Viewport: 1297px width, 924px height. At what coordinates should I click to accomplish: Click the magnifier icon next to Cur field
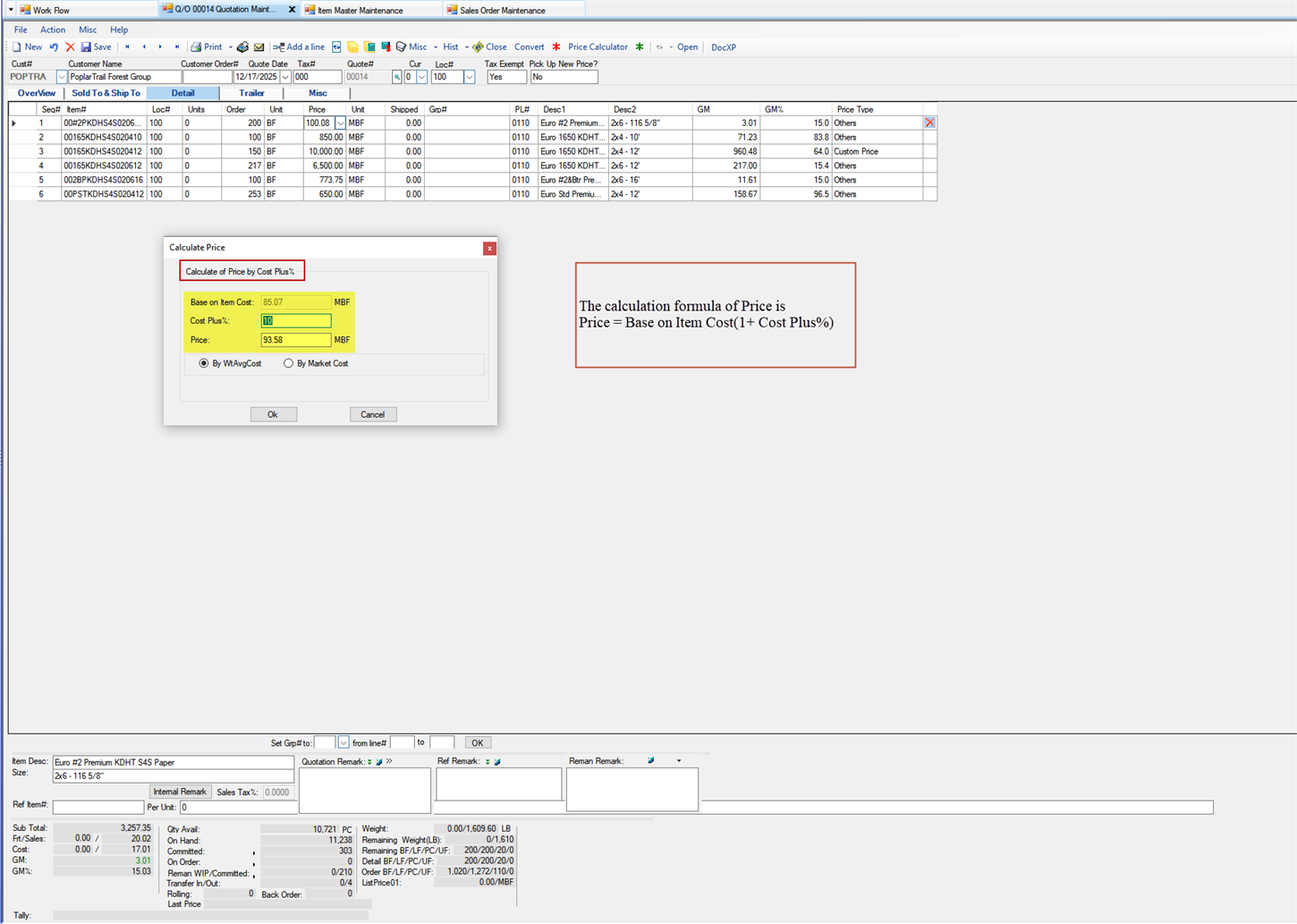396,77
